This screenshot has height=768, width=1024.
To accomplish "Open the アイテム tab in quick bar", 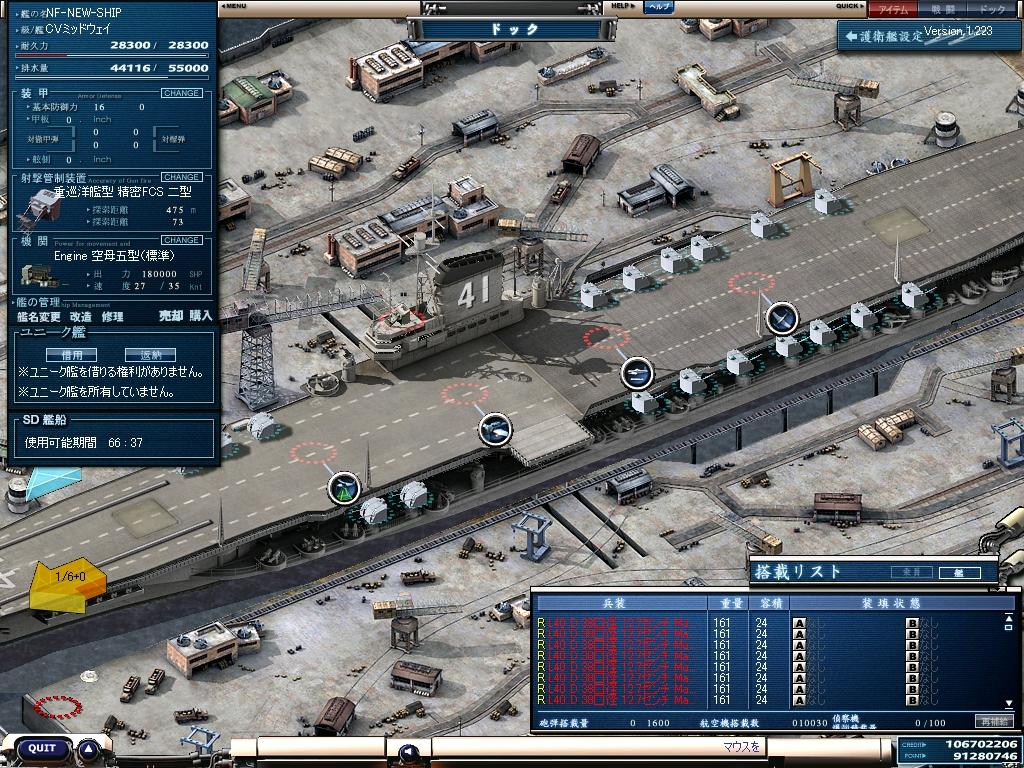I will coord(893,9).
